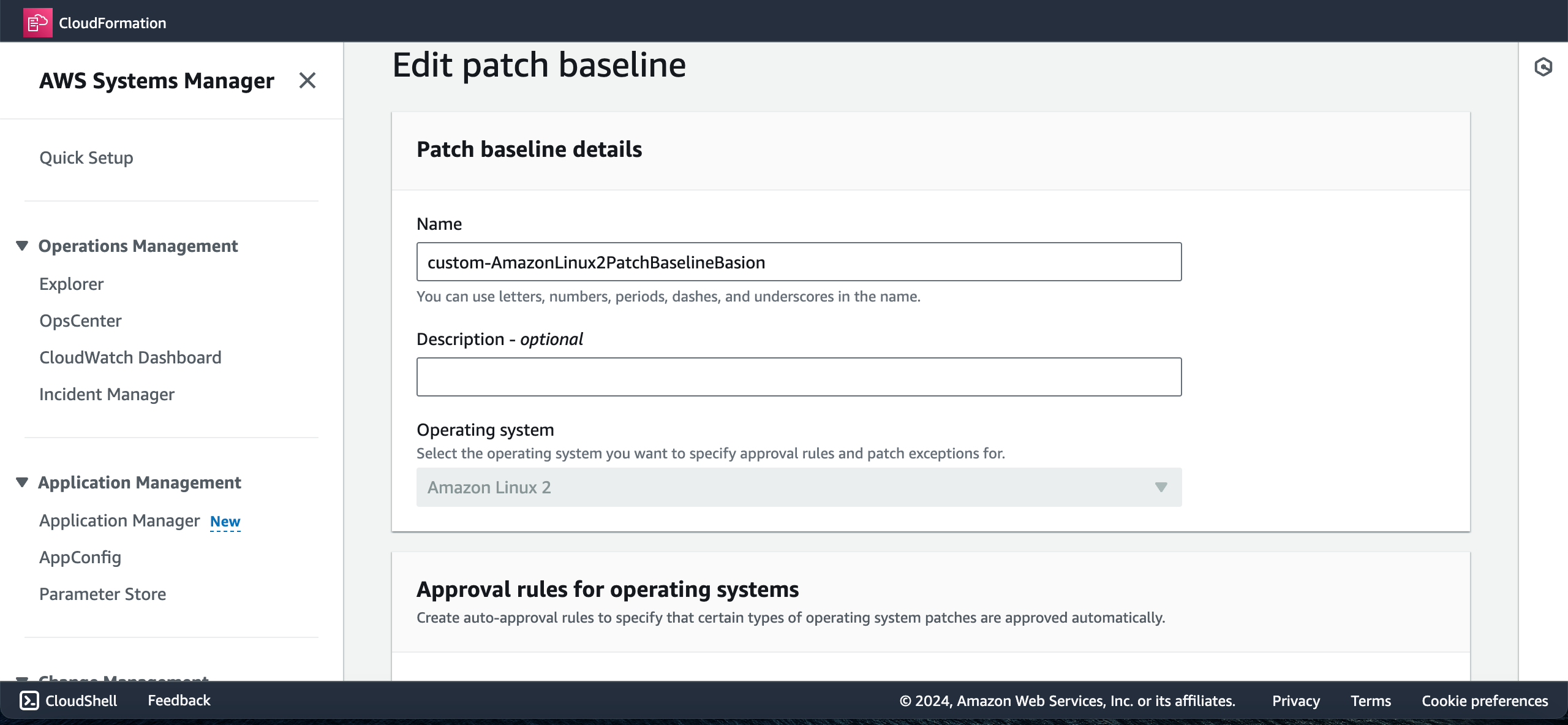1568x725 pixels.
Task: Click the AWS Systems Manager heading
Action: pyautogui.click(x=157, y=80)
